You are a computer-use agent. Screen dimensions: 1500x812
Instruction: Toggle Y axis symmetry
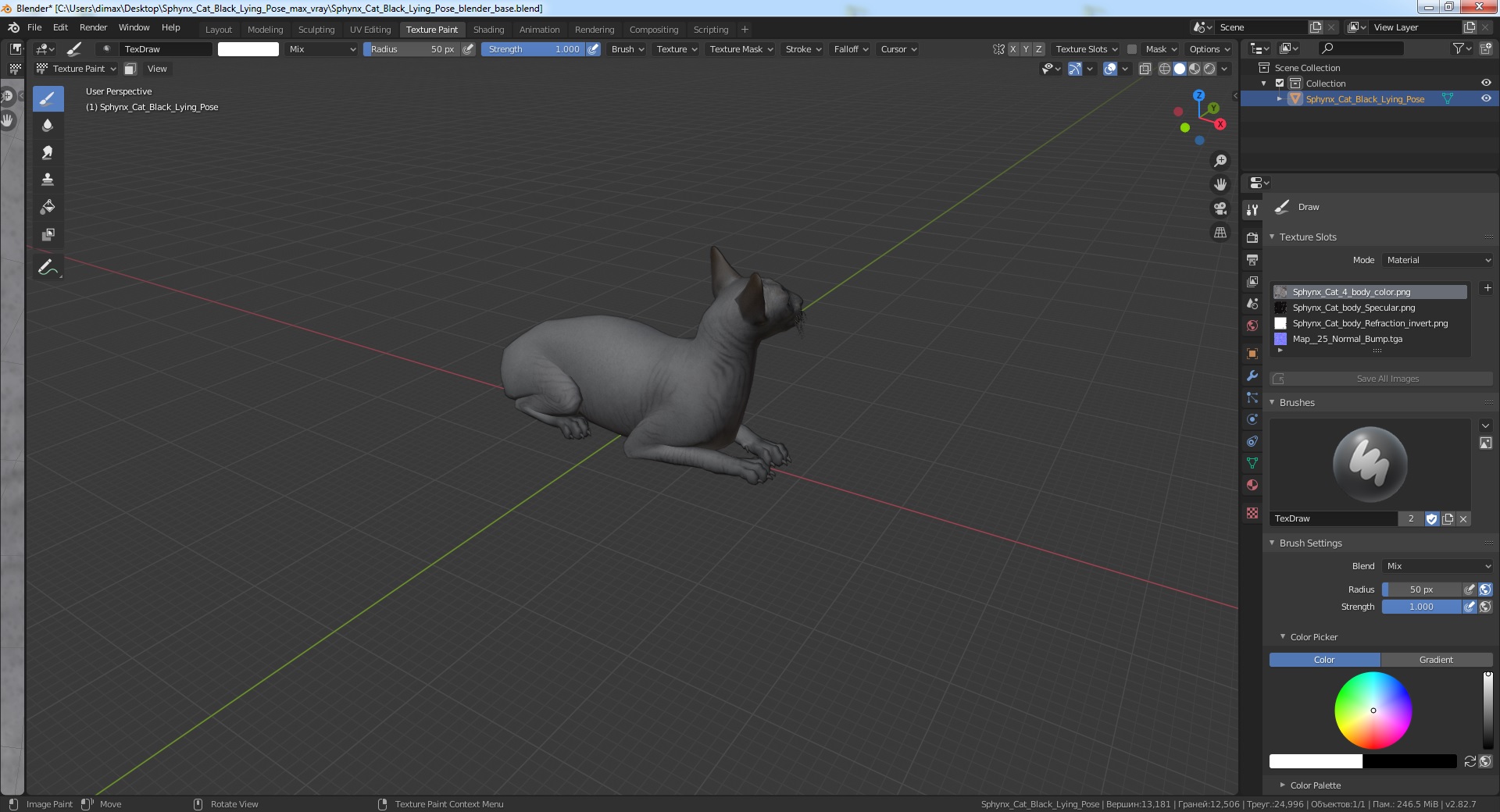1026,49
